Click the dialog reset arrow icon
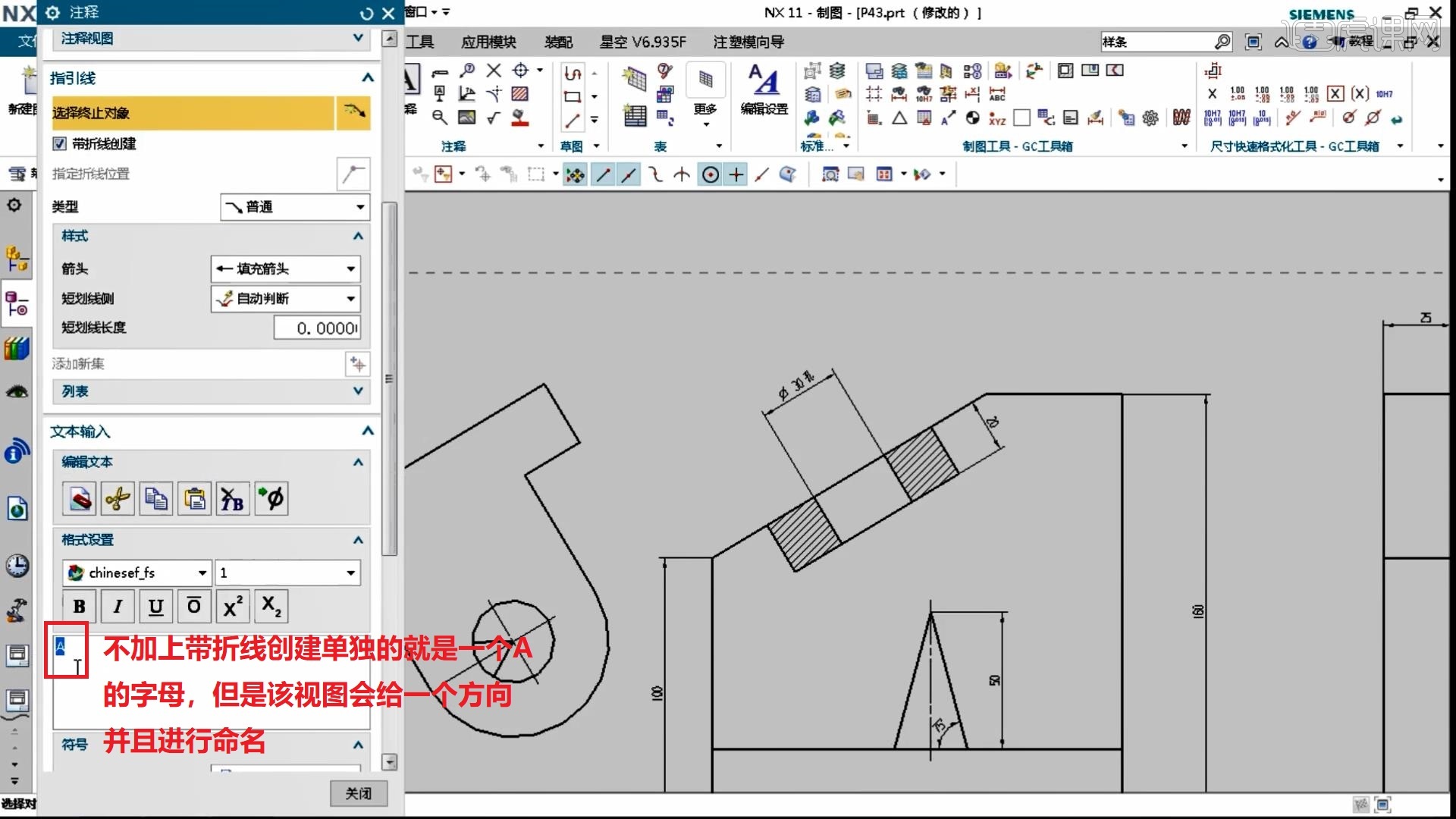Screen dimensions: 1456x819 point(367,13)
